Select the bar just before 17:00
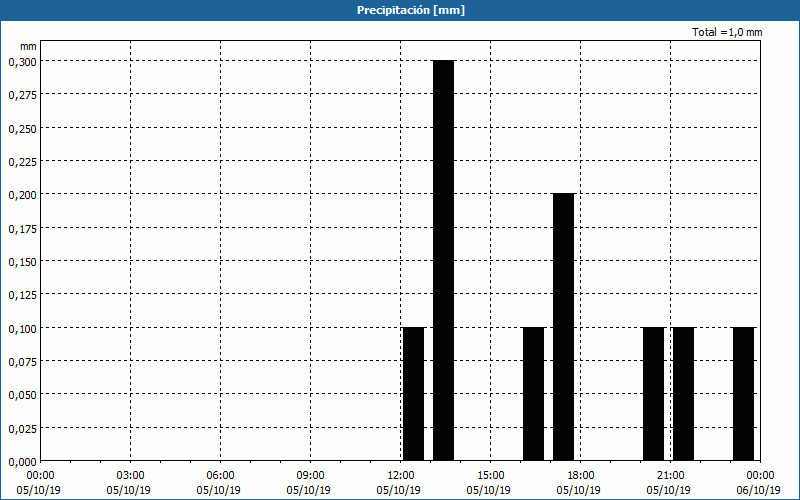Screen dimensions: 800x500 (x=533, y=394)
